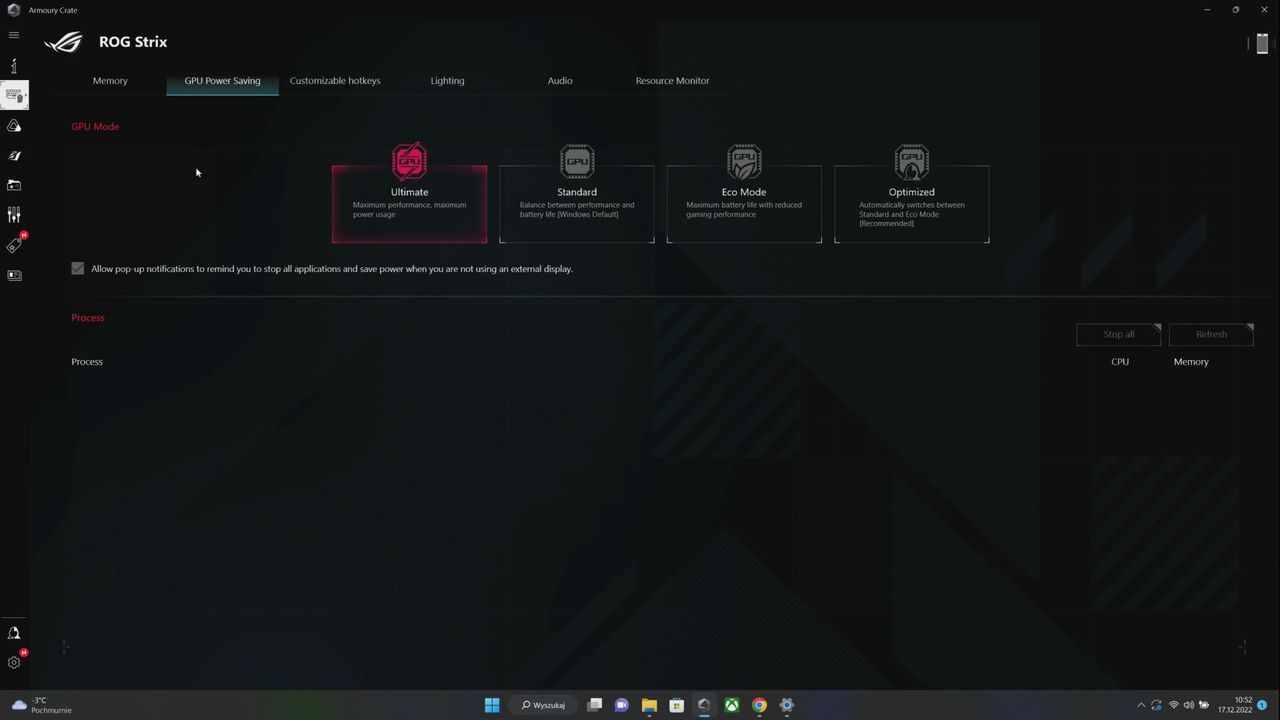Open the Settings gear in the sidebar
The height and width of the screenshot is (720, 1280).
tap(14, 662)
